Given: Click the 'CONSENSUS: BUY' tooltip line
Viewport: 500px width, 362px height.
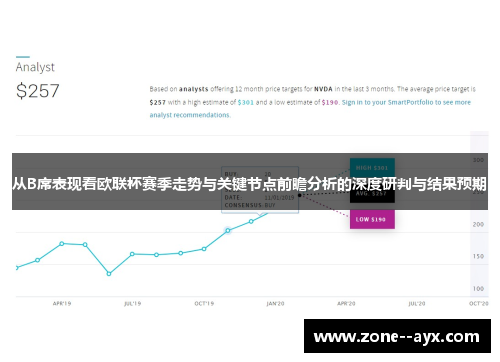Looking at the screenshot, I should pos(250,205).
